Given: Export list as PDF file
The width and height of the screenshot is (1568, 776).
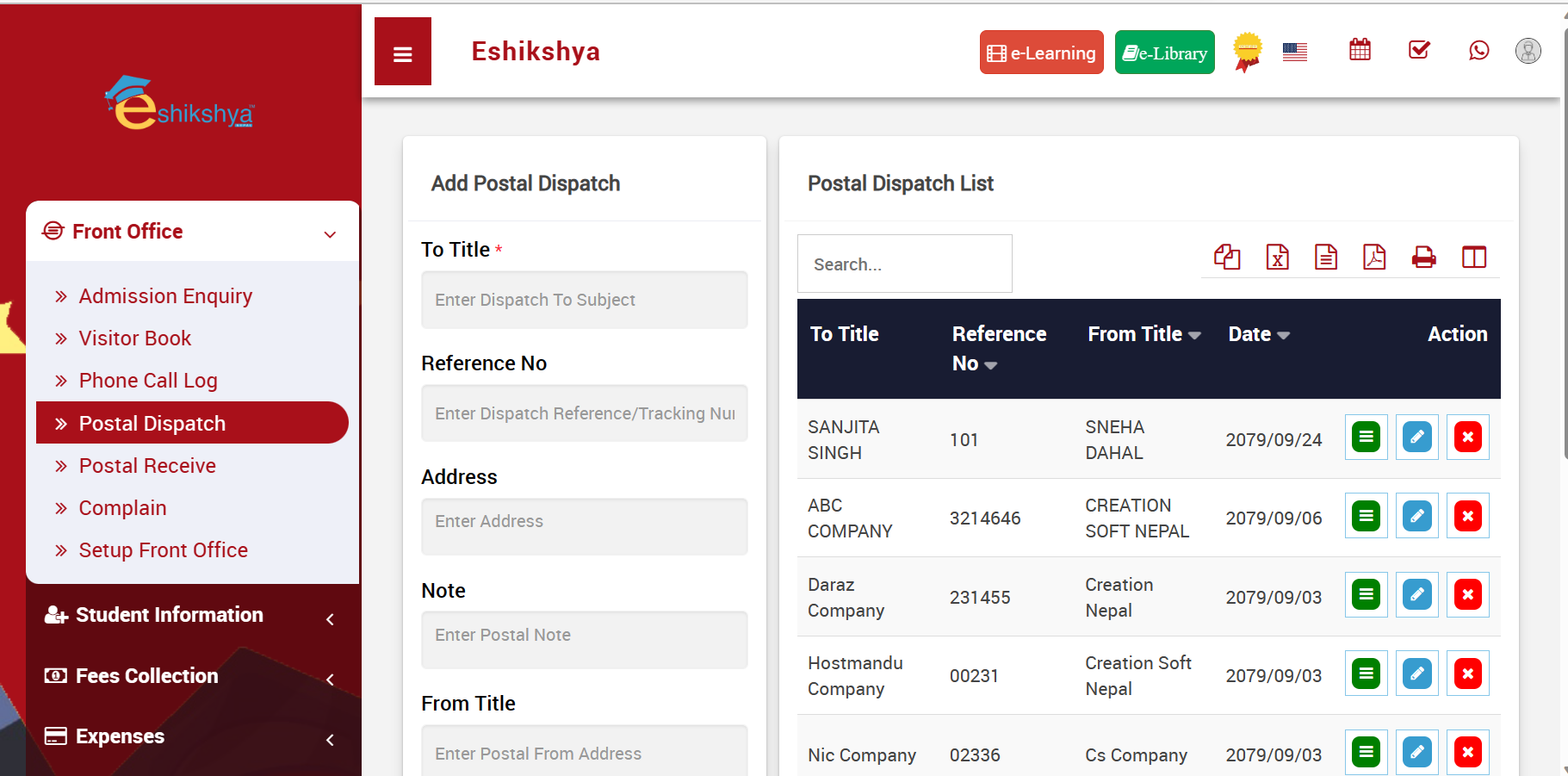Looking at the screenshot, I should pos(1374,257).
